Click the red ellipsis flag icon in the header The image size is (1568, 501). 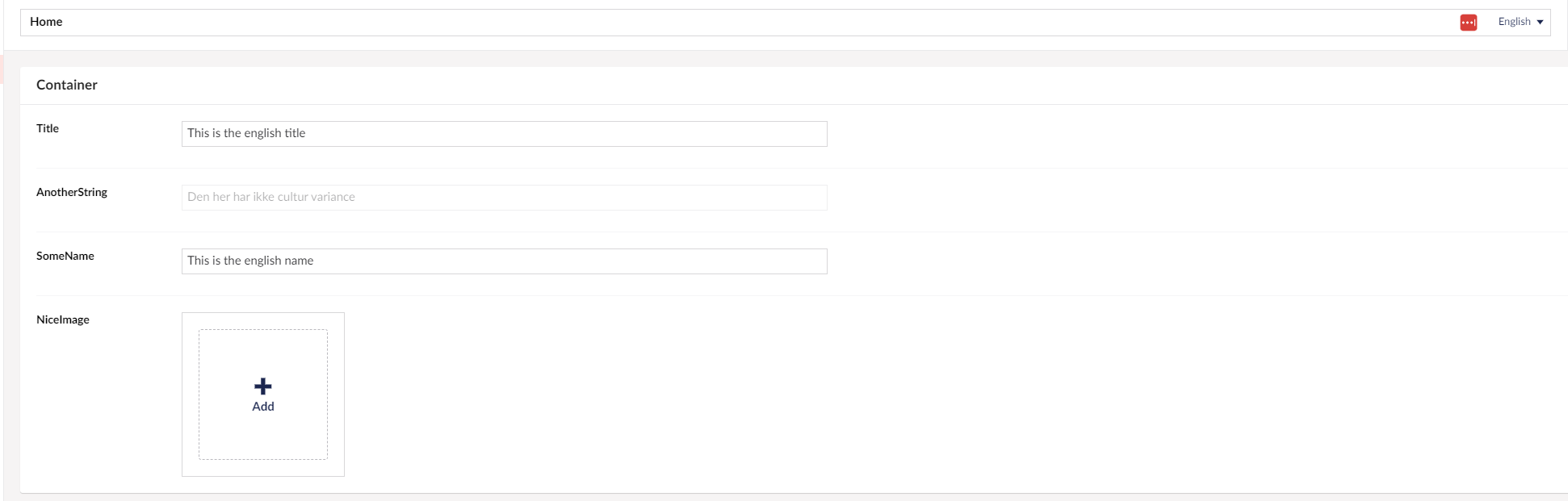(1469, 22)
